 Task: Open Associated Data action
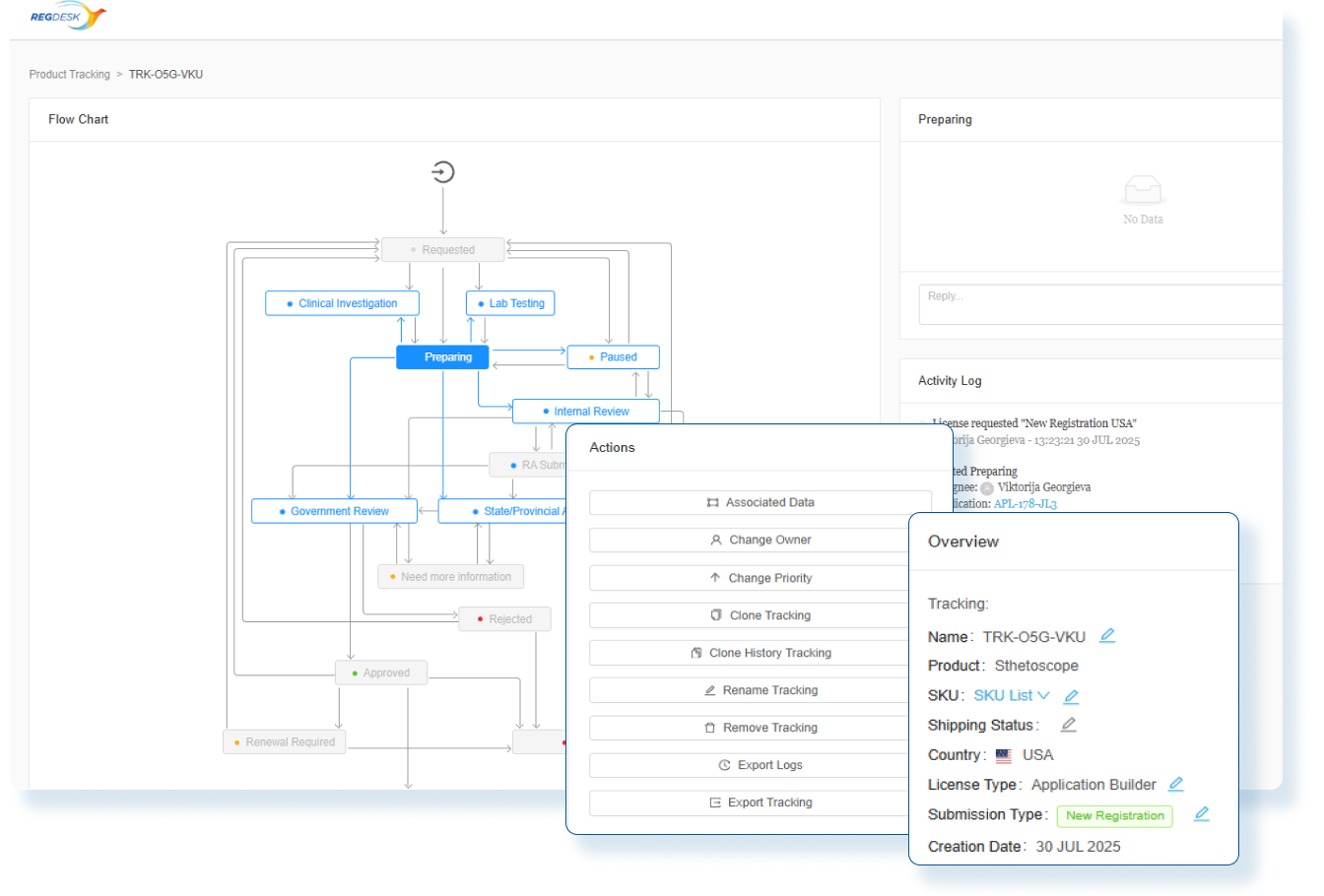760,502
